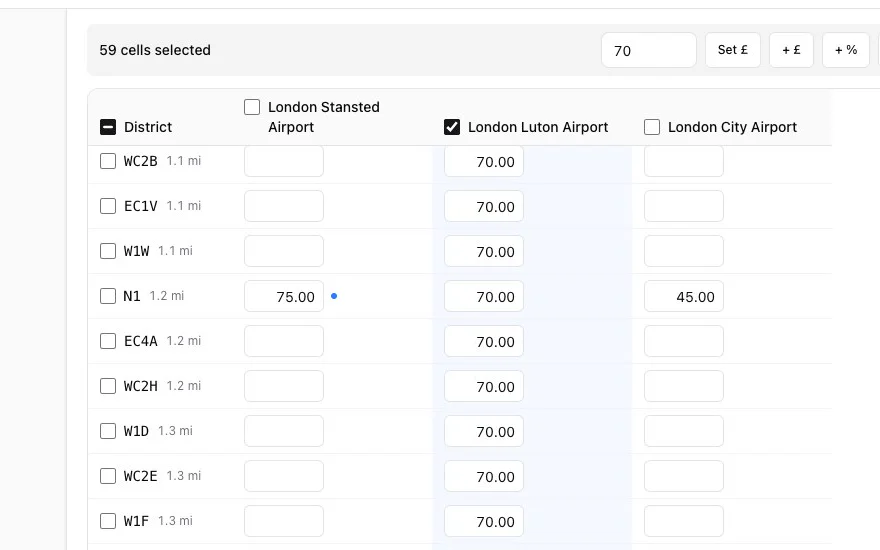Screen dimensions: 880x550
Task: Click the WC2E Luton price field
Action: (484, 475)
